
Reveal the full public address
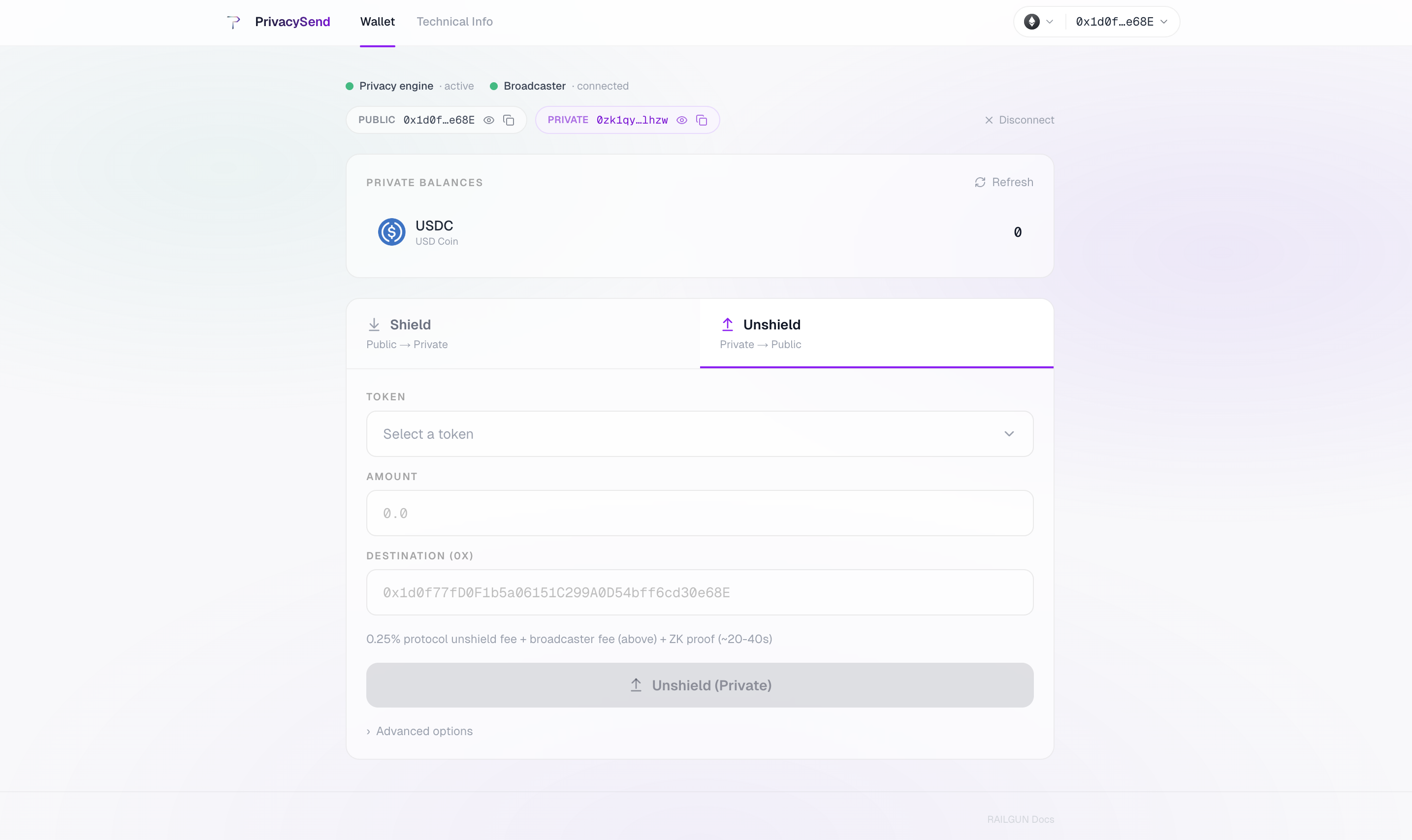489,120
